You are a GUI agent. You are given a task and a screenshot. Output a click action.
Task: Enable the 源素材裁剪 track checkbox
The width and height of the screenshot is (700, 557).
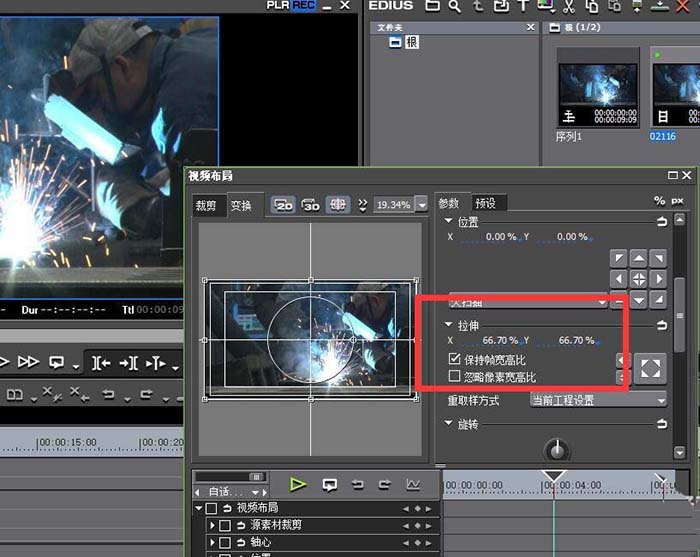tap(225, 525)
